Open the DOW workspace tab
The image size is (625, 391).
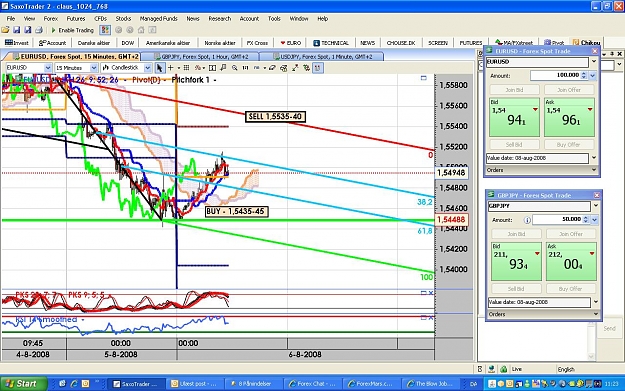128,43
